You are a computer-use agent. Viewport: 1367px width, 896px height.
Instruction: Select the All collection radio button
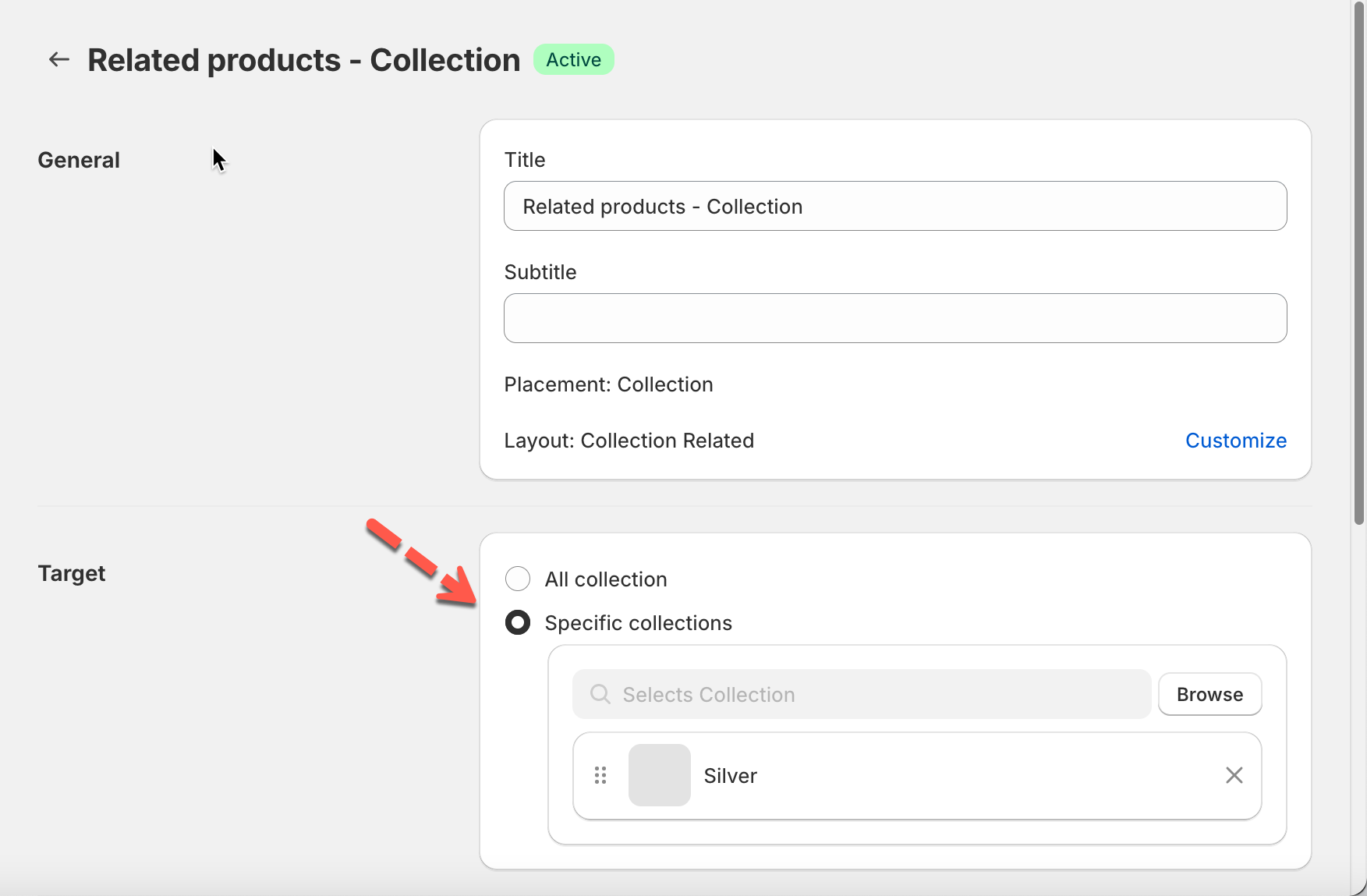click(518, 579)
